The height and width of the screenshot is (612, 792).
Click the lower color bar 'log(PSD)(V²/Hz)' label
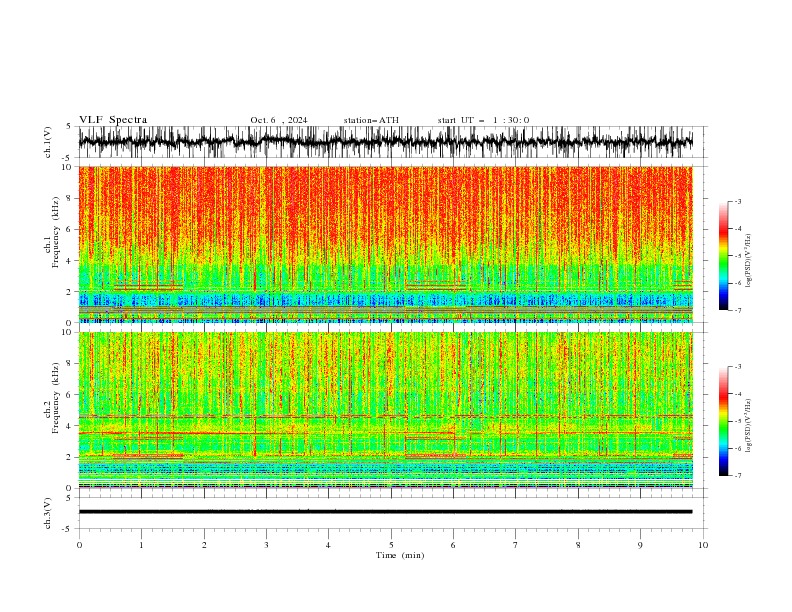click(749, 425)
